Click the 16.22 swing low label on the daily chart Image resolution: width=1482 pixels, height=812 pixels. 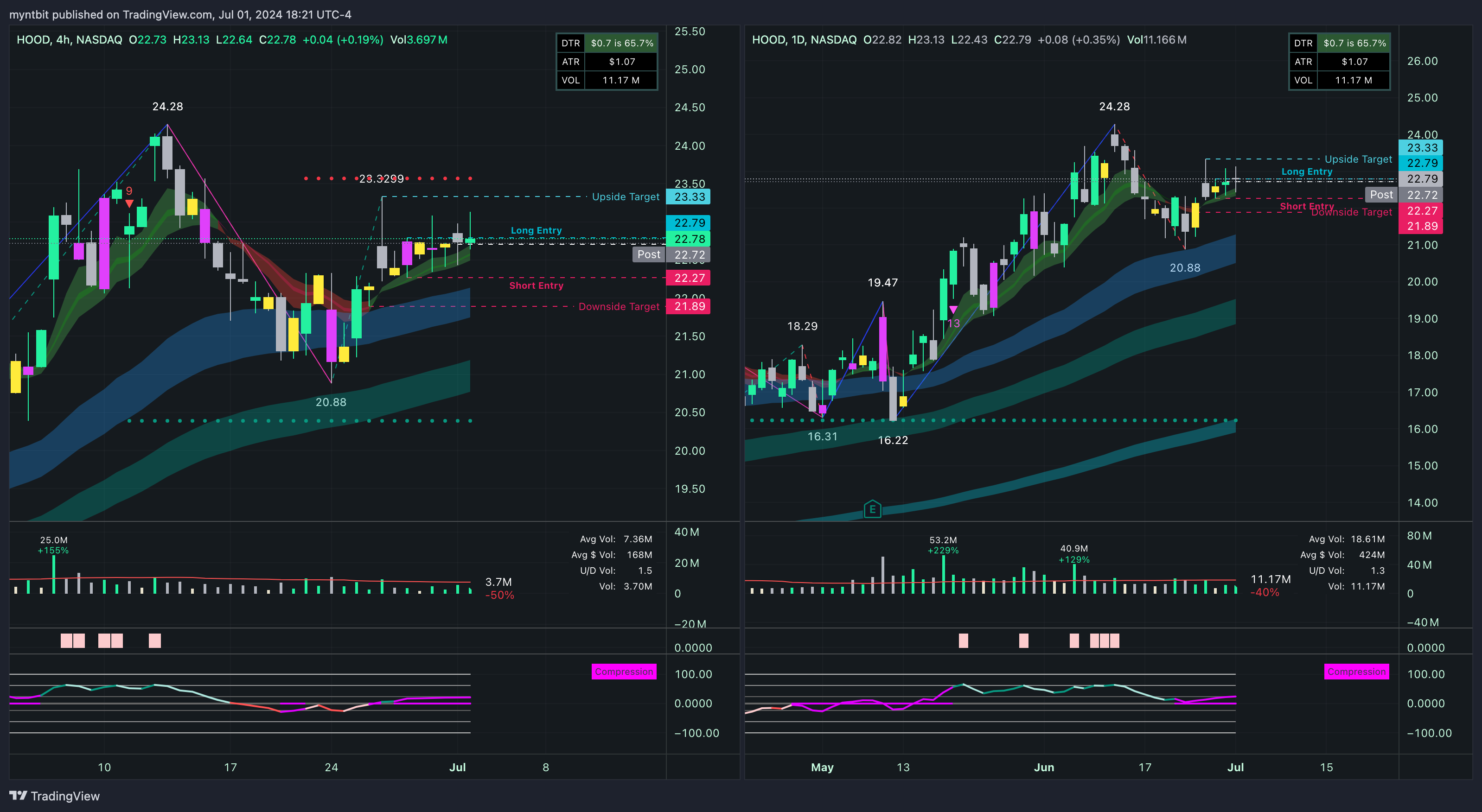click(893, 440)
